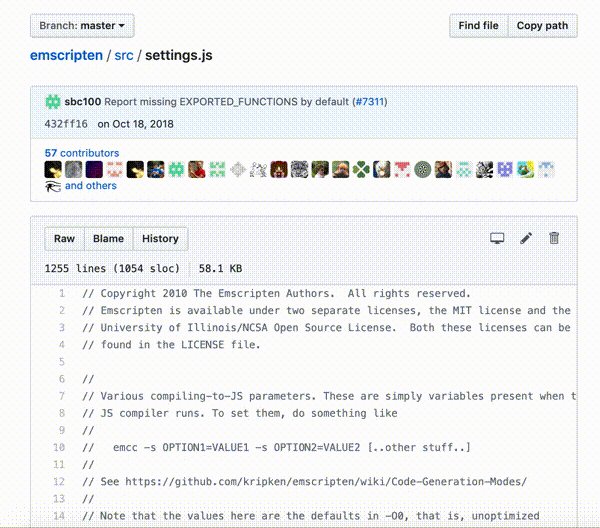The image size is (600, 528).
Task: Click the '58.1 KB' file size
Action: click(x=220, y=269)
